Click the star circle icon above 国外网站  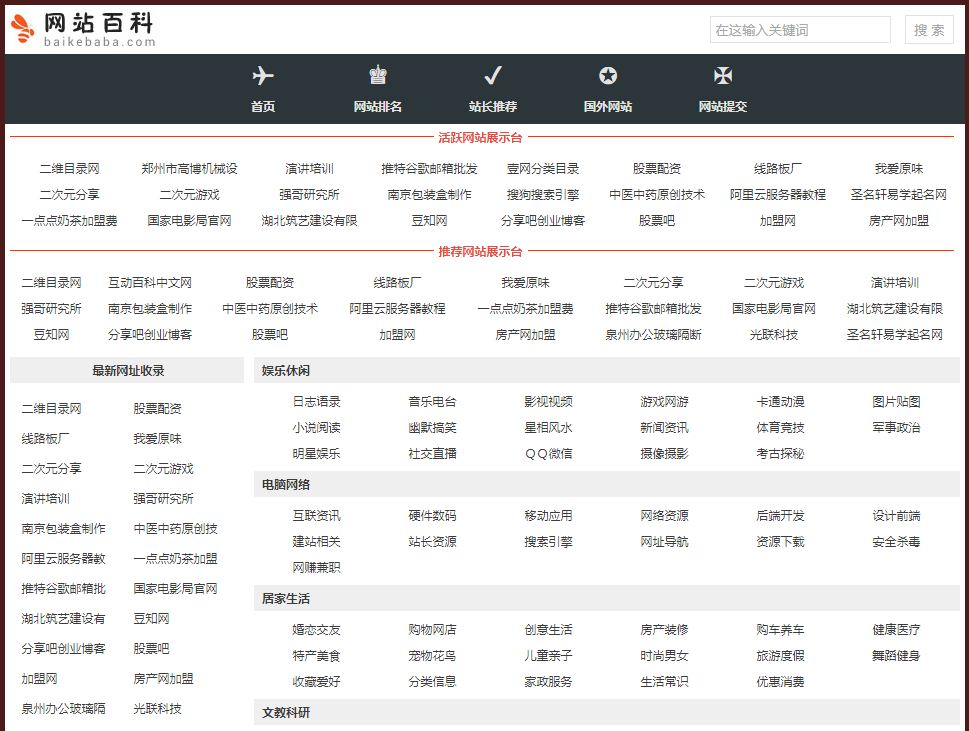(607, 75)
